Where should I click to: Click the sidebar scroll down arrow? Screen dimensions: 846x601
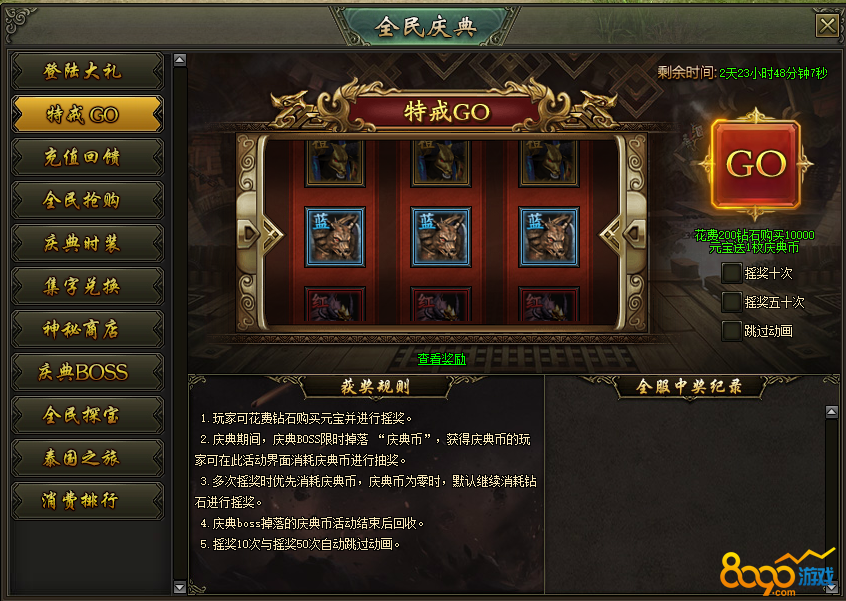coord(180,587)
